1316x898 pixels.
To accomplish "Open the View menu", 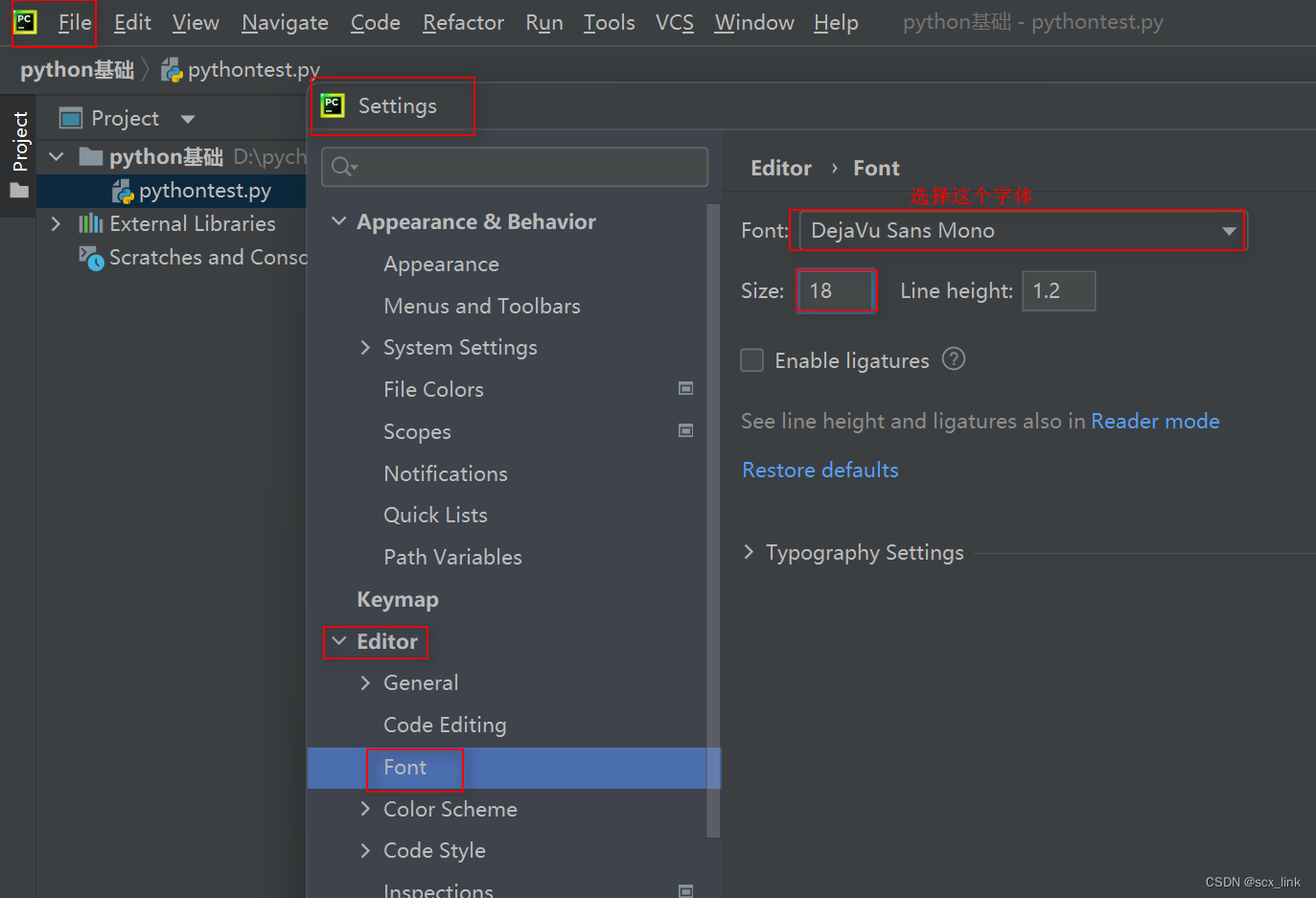I will point(196,22).
